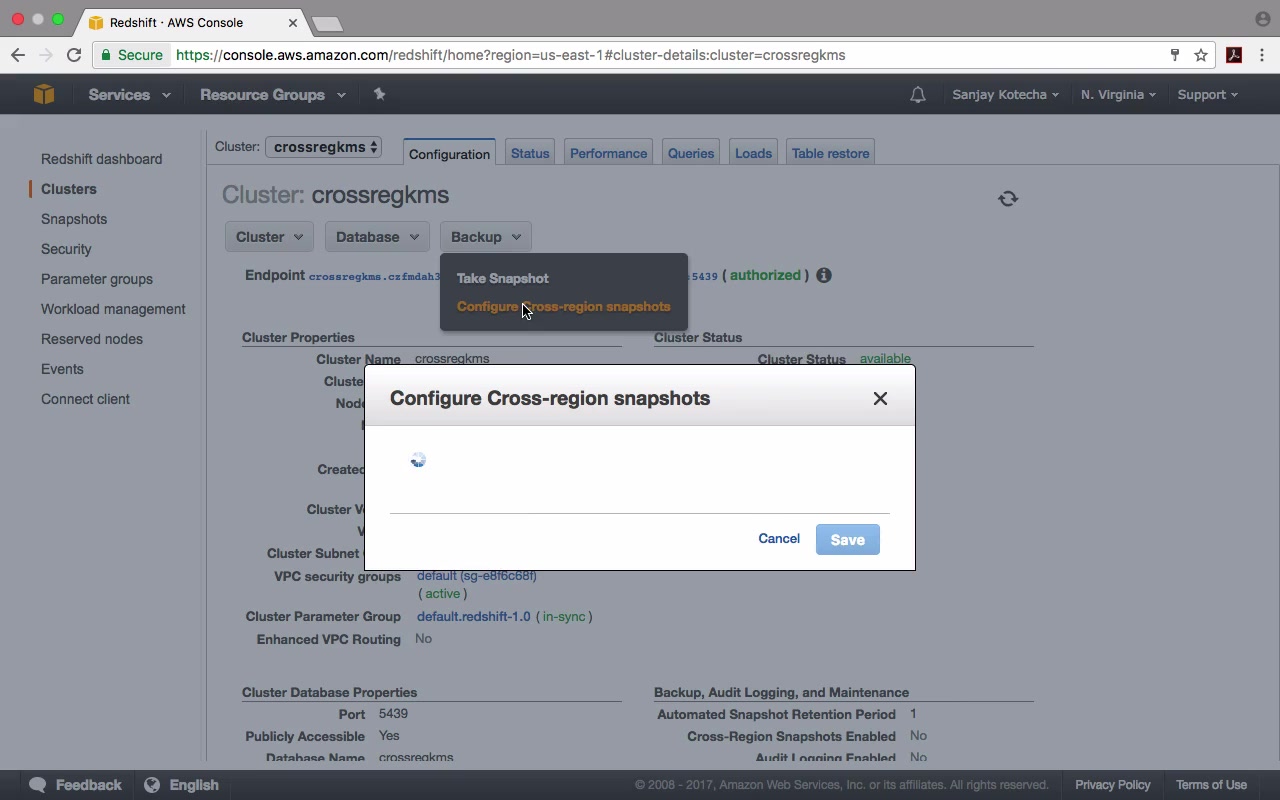Click the default.redshift-1.0 parameter group link
This screenshot has height=800, width=1280.
(x=474, y=616)
